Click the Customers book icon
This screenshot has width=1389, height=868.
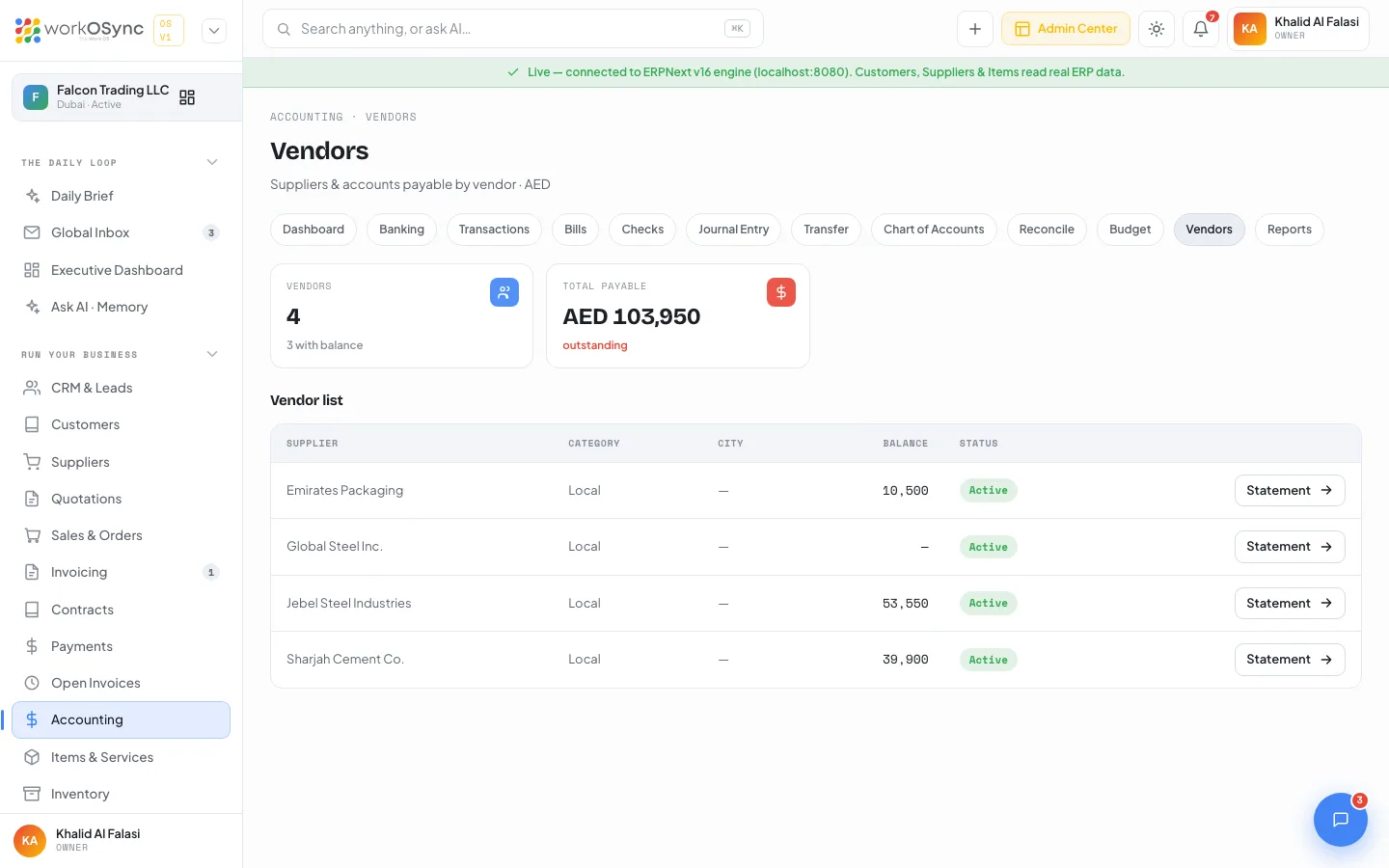[x=32, y=424]
